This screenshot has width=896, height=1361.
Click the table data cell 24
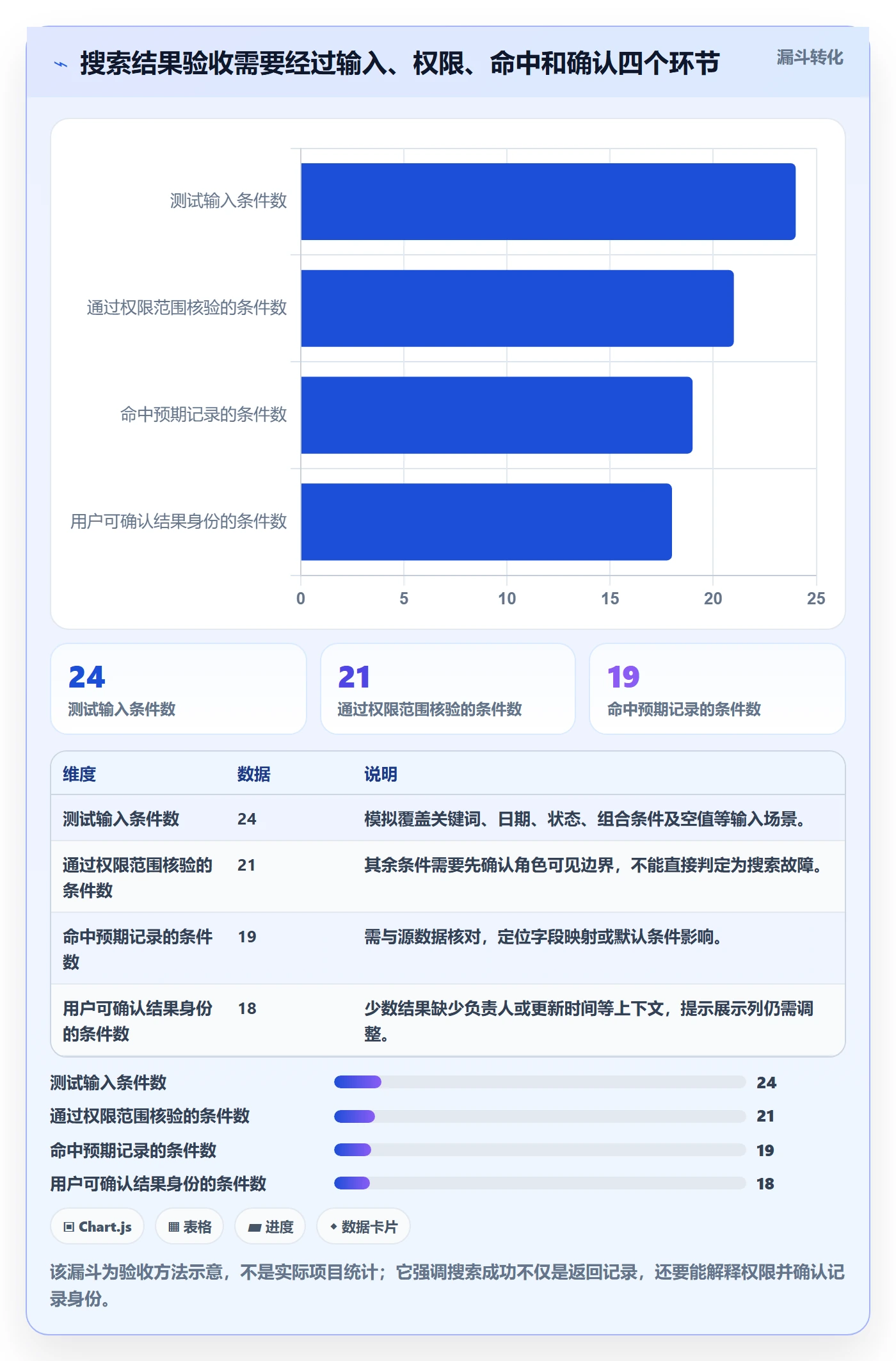pos(247,819)
